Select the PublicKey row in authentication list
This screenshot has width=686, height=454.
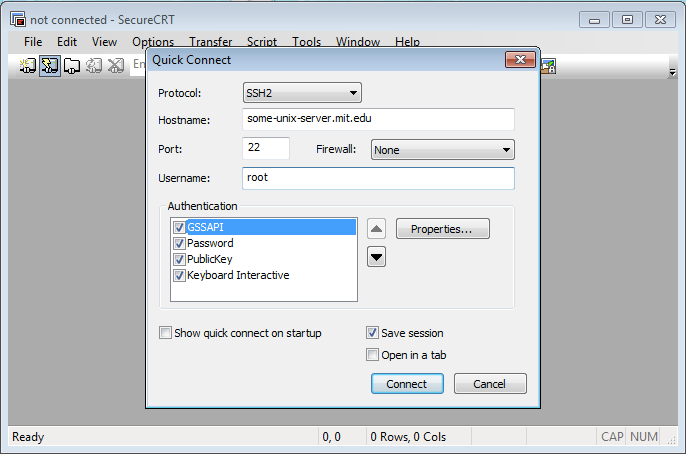(x=264, y=259)
